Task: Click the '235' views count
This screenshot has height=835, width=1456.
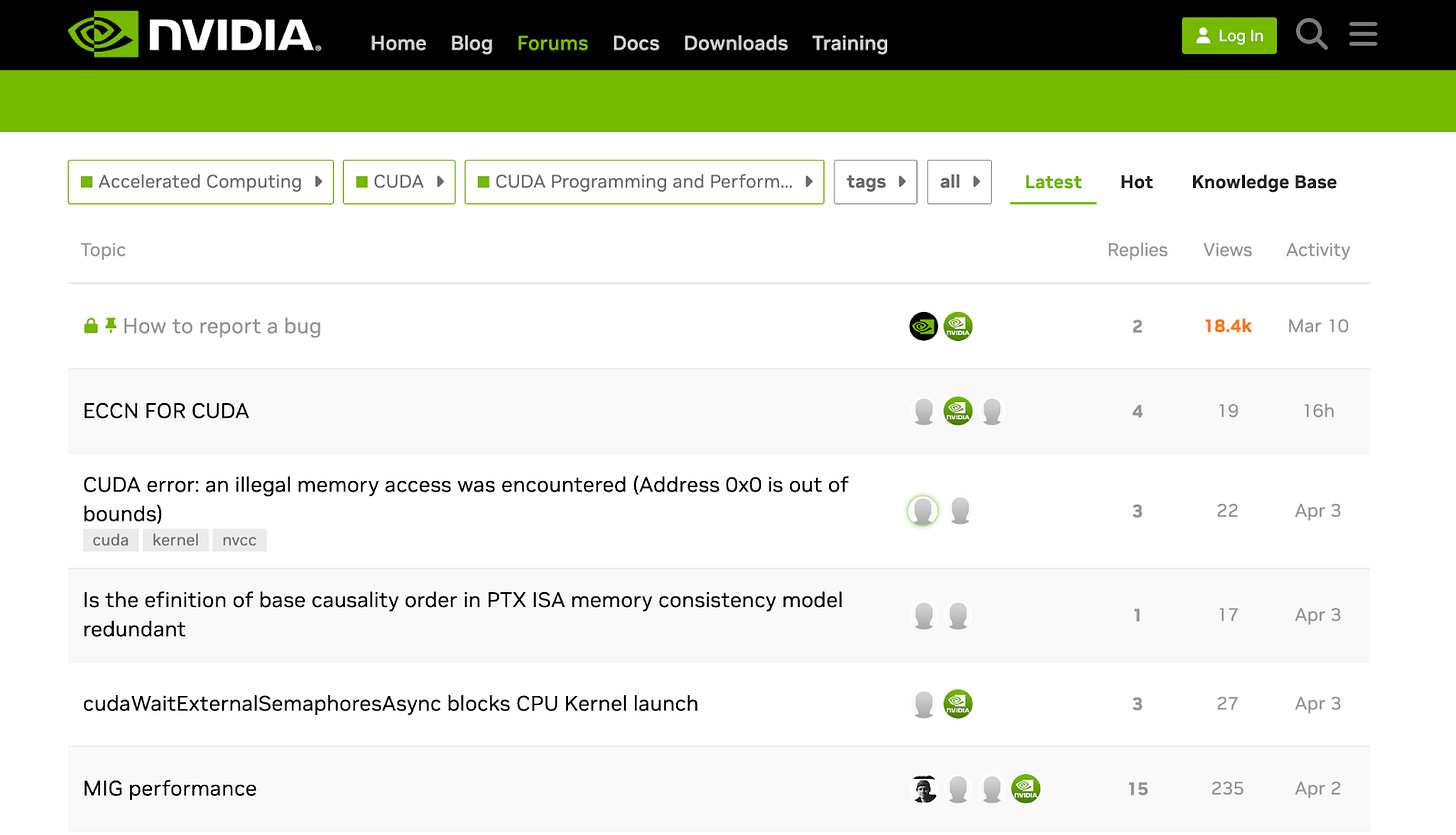Action: point(1228,789)
